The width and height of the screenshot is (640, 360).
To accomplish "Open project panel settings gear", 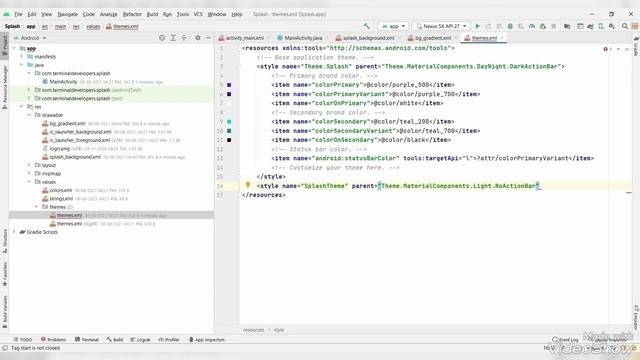I will point(198,38).
